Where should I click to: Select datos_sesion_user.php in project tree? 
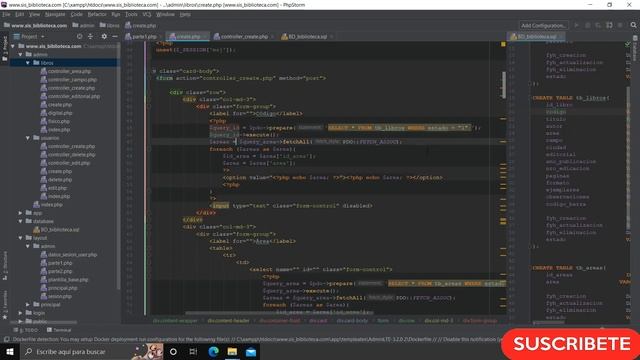[69, 255]
